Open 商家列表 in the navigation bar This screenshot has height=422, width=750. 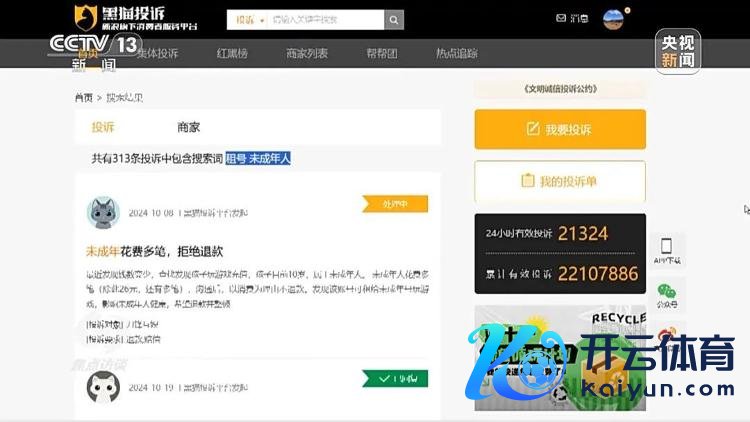pos(306,53)
